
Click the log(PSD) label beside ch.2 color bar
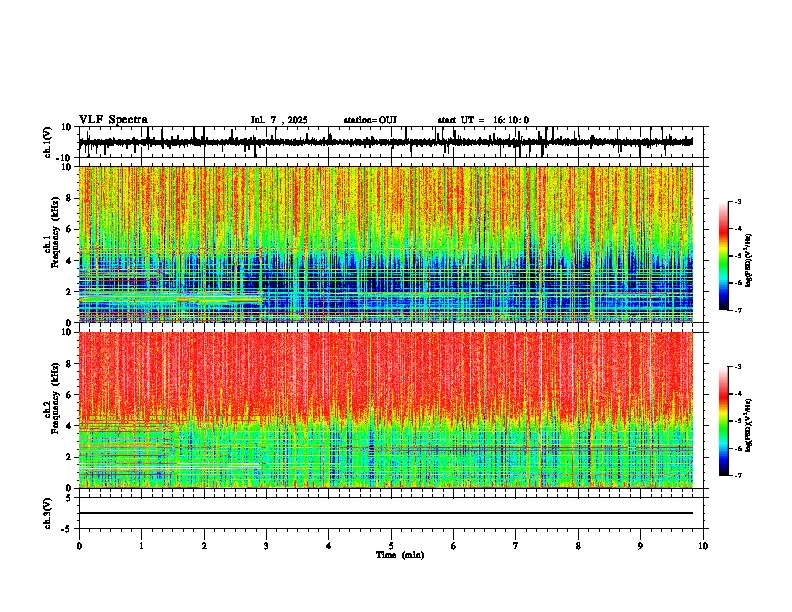tap(748, 425)
